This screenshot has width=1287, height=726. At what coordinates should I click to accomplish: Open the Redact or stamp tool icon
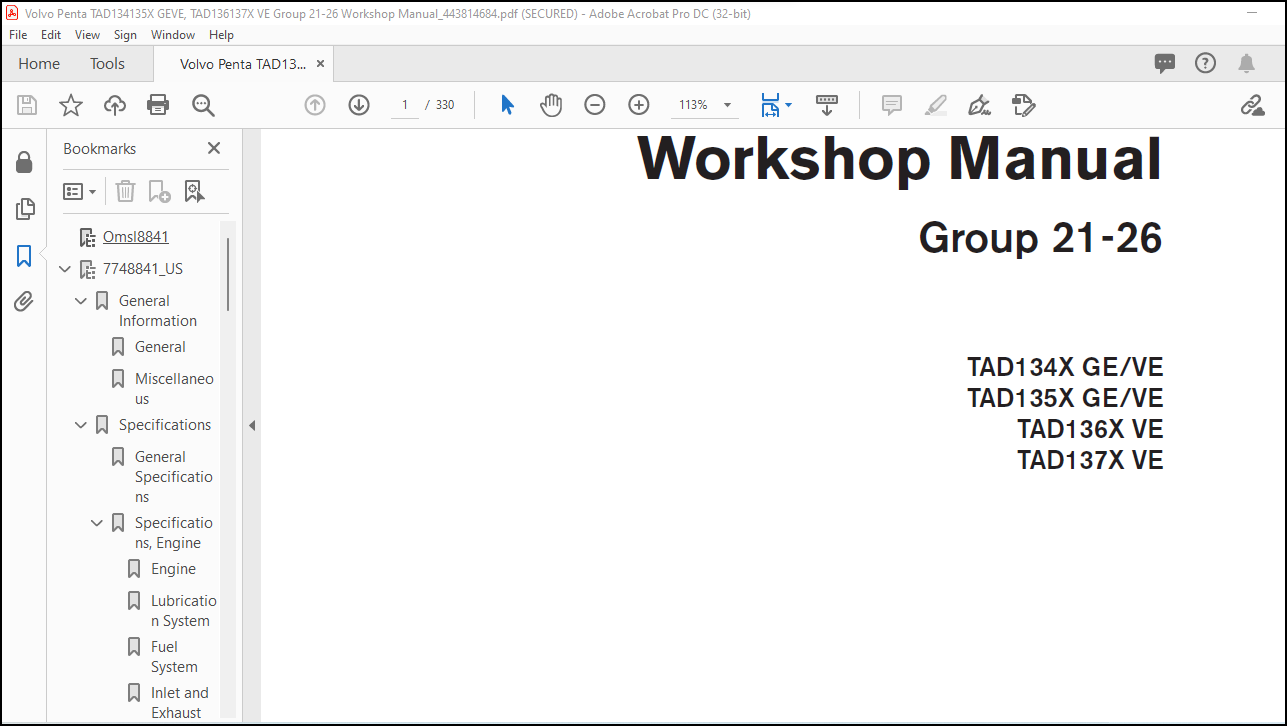point(1023,105)
